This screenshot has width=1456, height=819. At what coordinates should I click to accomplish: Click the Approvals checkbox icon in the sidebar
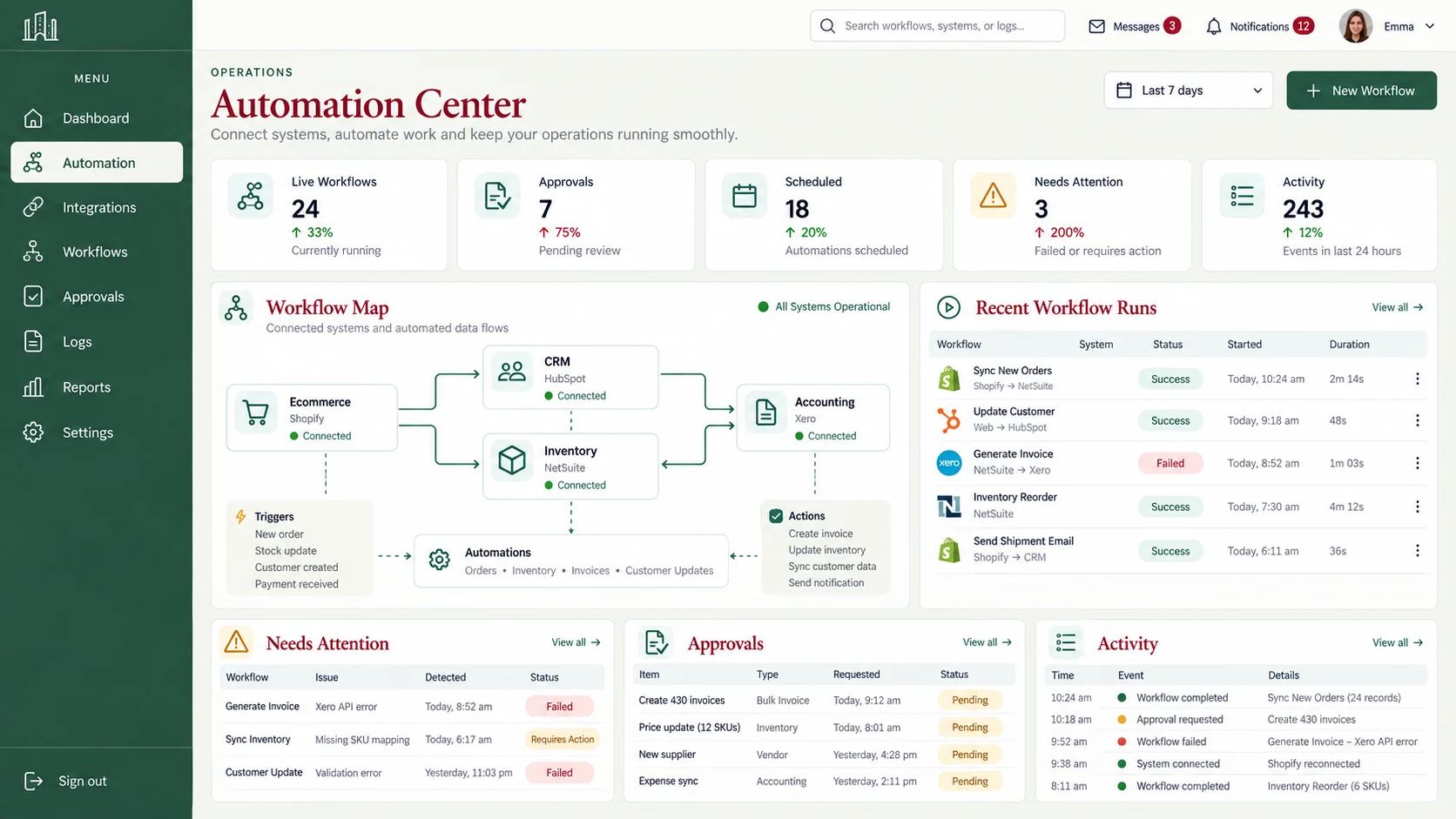33,297
